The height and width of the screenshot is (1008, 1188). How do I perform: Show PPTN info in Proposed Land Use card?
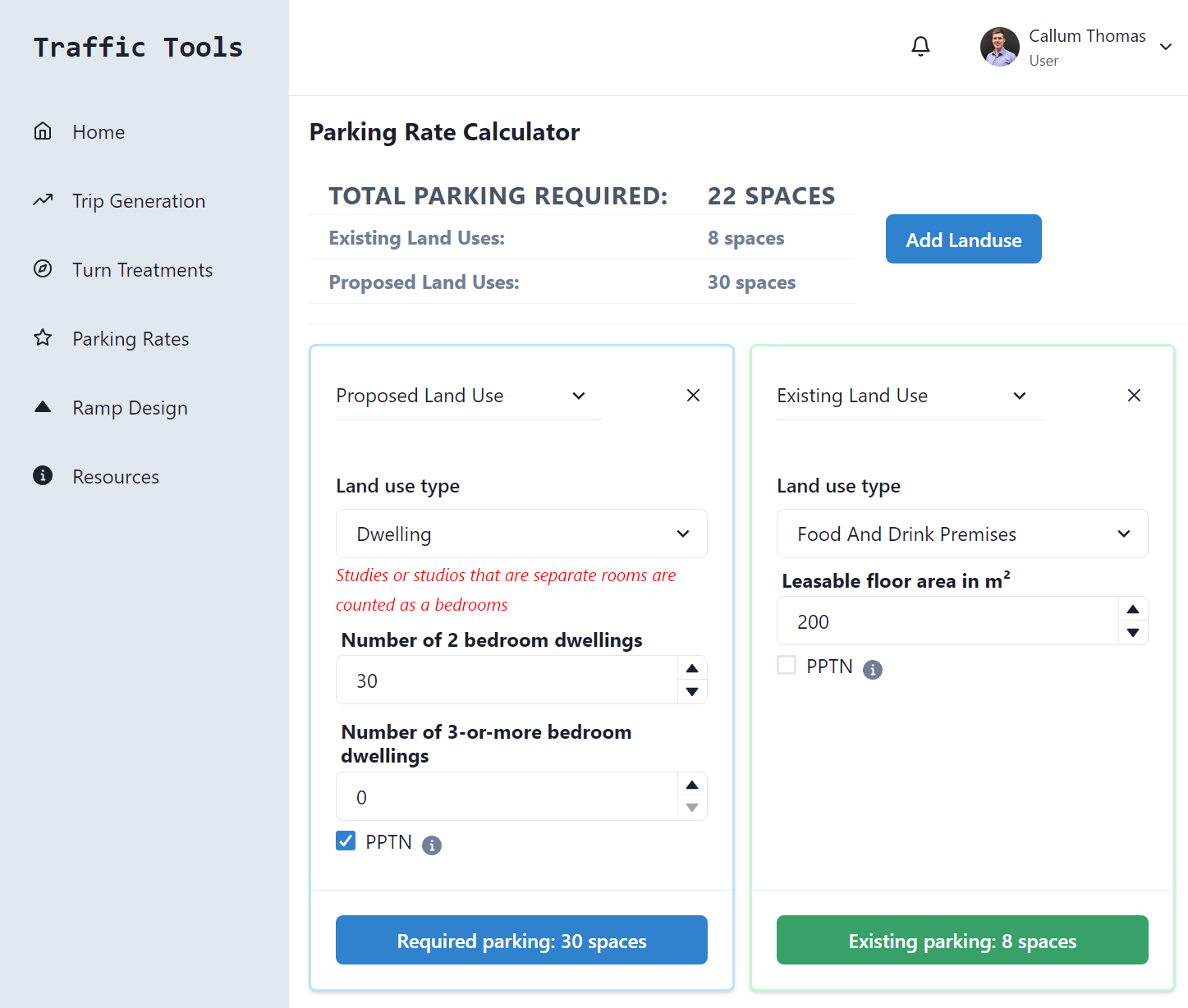click(x=432, y=845)
